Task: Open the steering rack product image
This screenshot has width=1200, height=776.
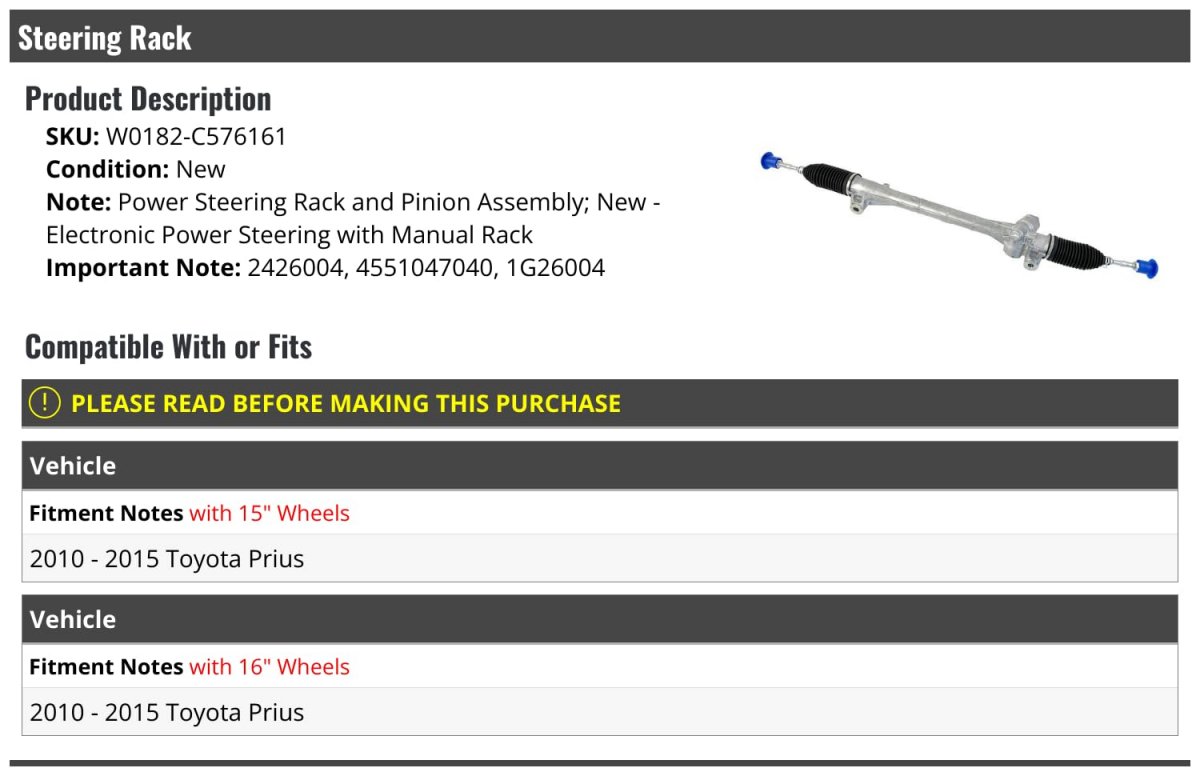Action: (959, 214)
